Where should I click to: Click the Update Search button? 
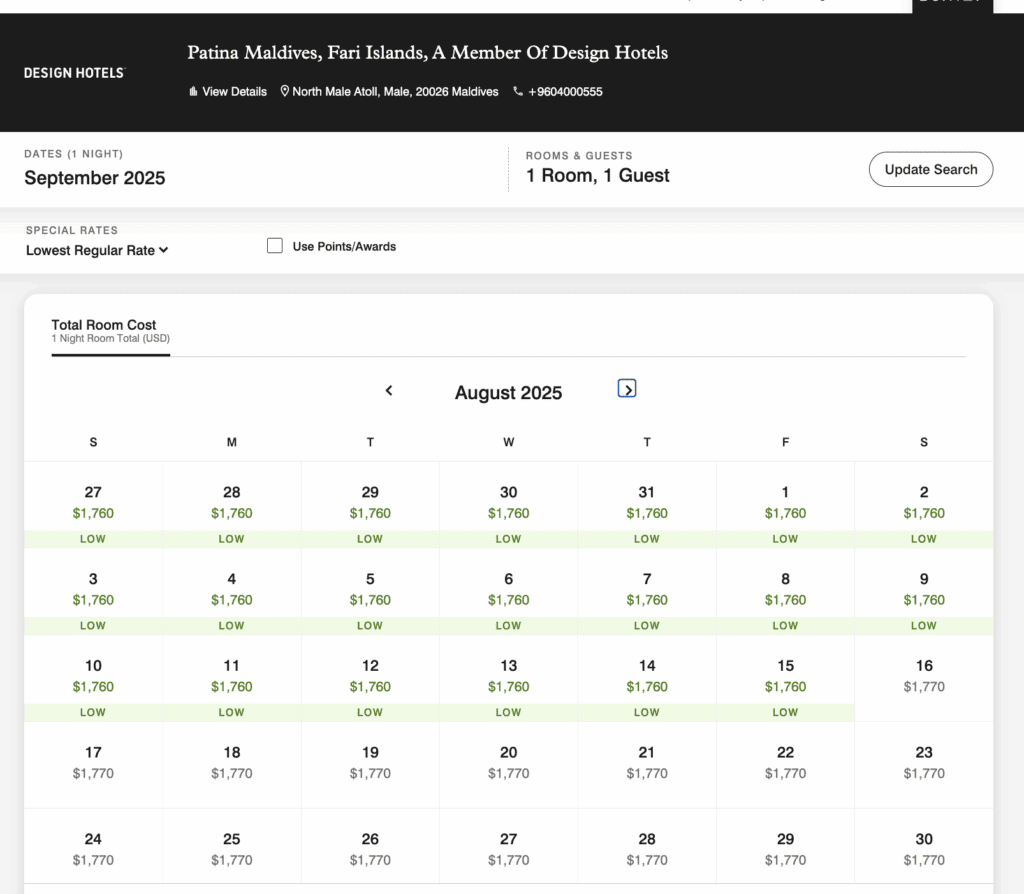(930, 169)
